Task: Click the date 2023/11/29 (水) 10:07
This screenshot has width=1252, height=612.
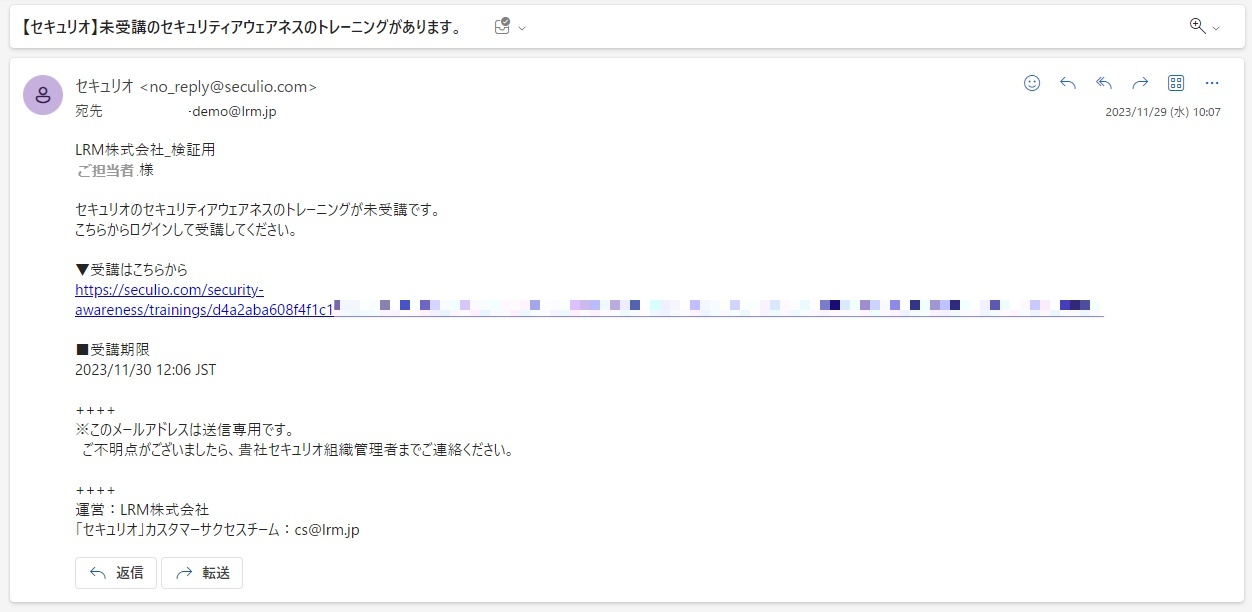Action: tap(1163, 112)
